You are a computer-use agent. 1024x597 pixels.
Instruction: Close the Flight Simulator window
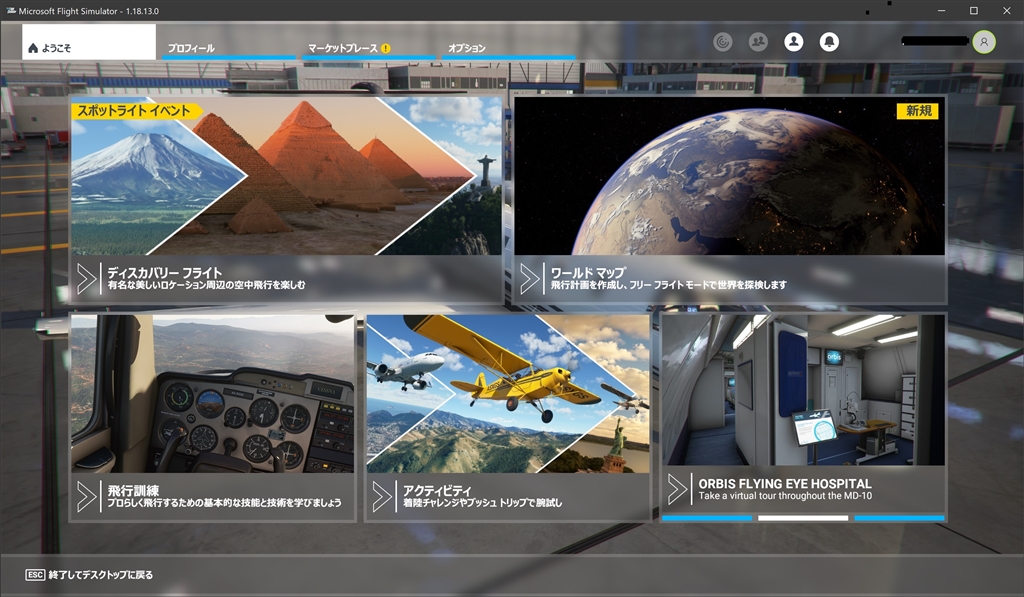point(1006,11)
